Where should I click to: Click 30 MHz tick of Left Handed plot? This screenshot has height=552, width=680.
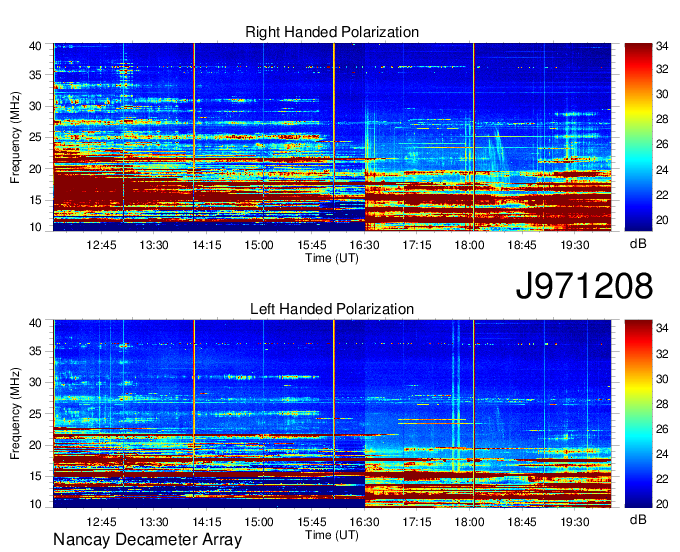click(35, 382)
